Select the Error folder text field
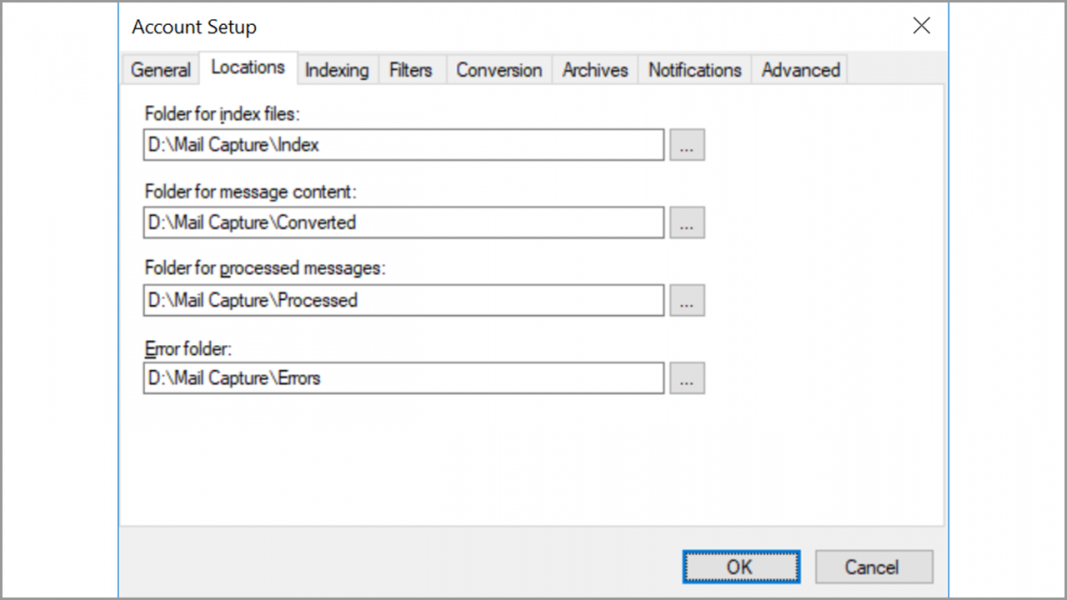The width and height of the screenshot is (1067, 600). (x=403, y=379)
